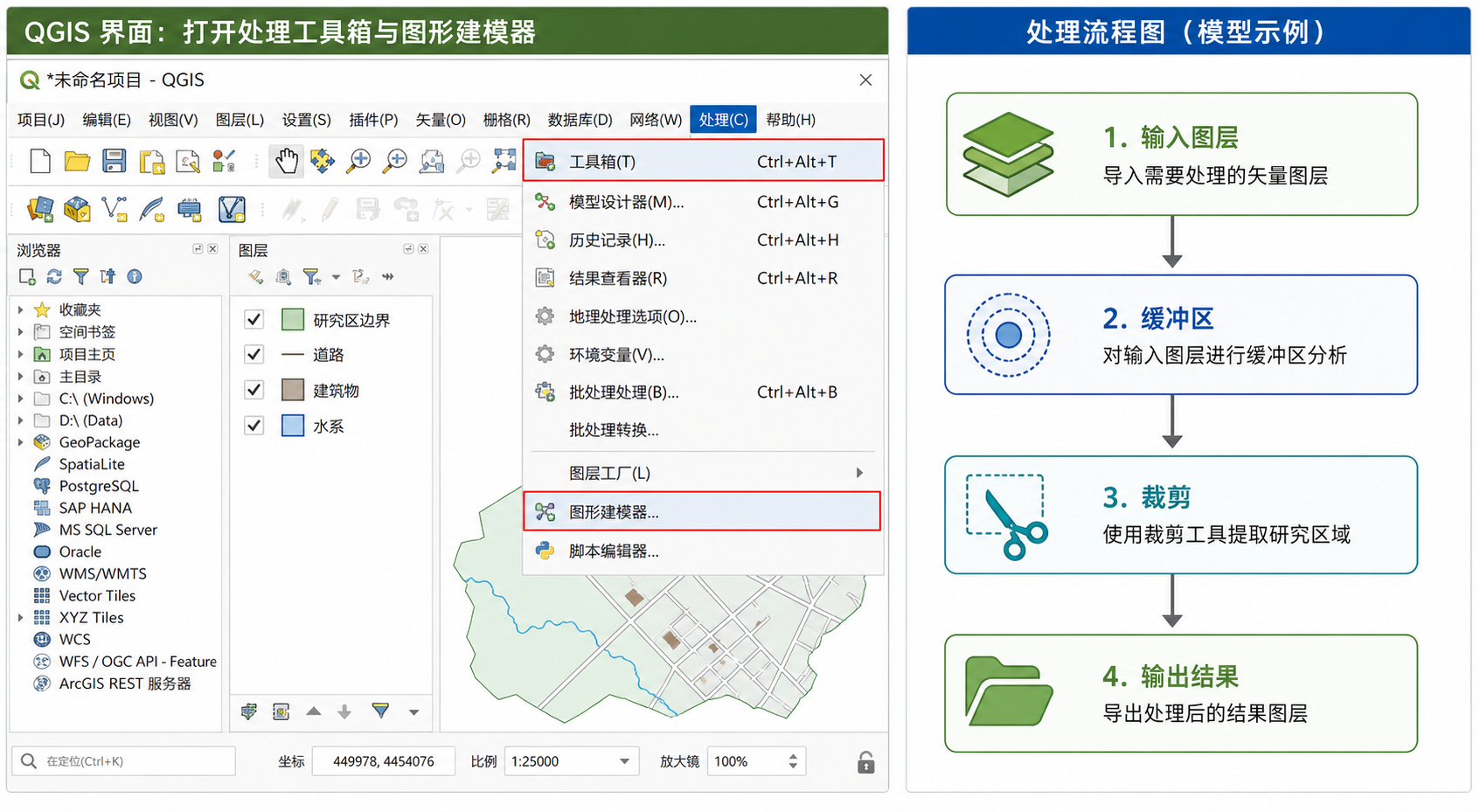Click the highlighted vector layer creation icon

[232, 209]
